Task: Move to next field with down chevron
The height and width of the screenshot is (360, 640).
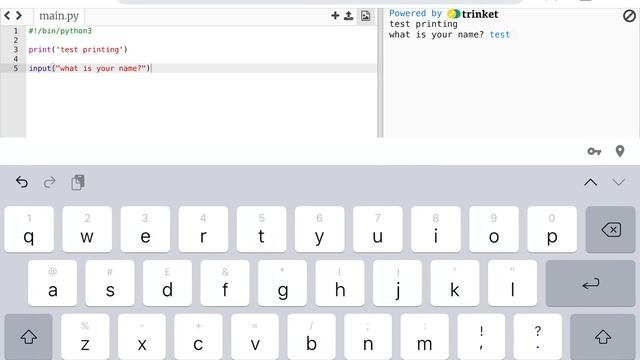Action: tap(619, 182)
